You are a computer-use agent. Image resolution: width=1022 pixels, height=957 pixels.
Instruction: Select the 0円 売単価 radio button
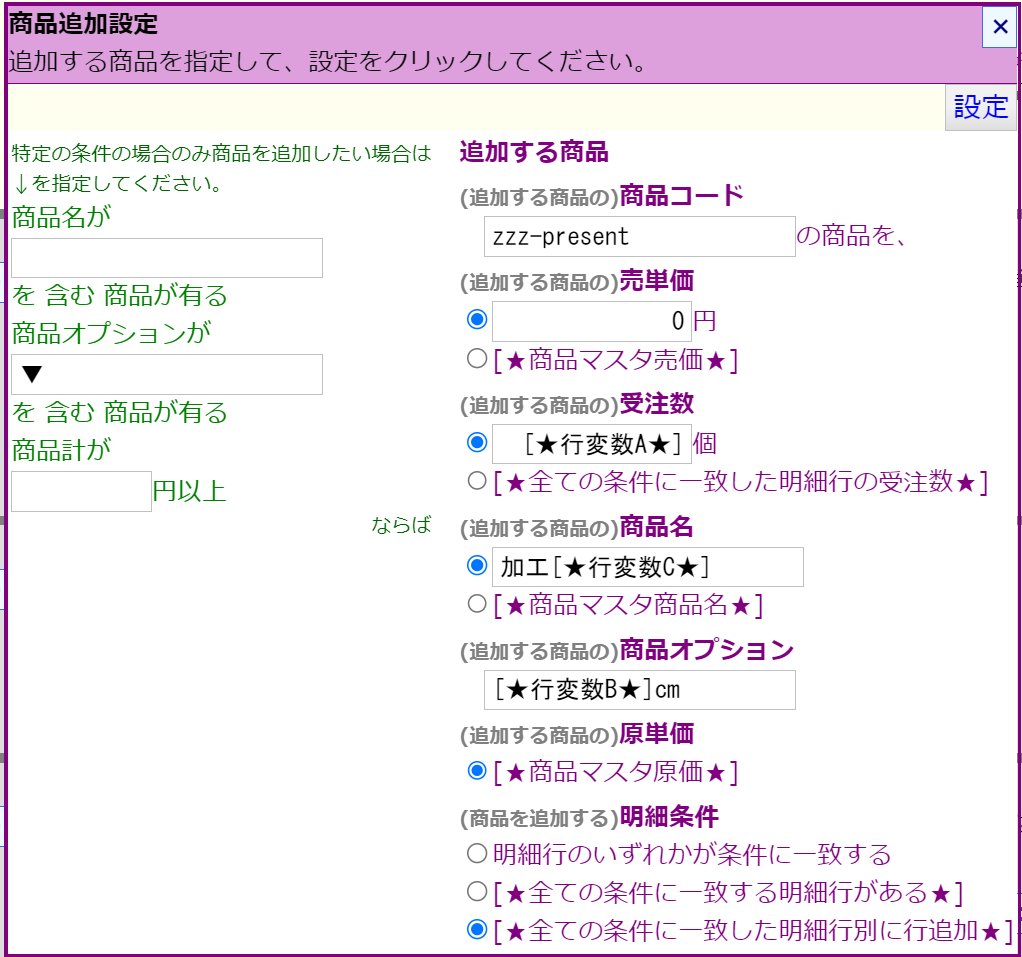(477, 320)
